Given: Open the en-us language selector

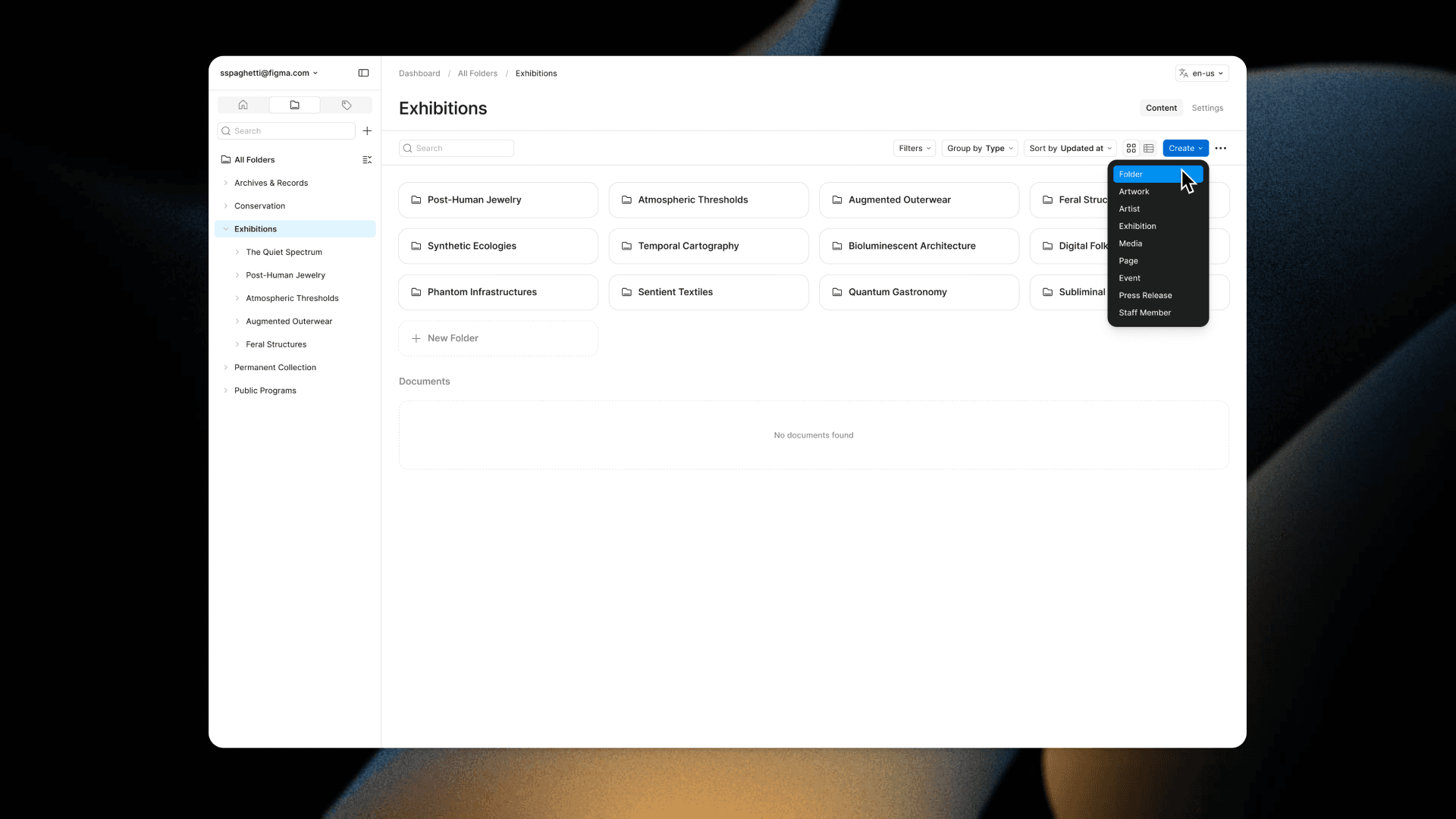Looking at the screenshot, I should click(x=1202, y=74).
